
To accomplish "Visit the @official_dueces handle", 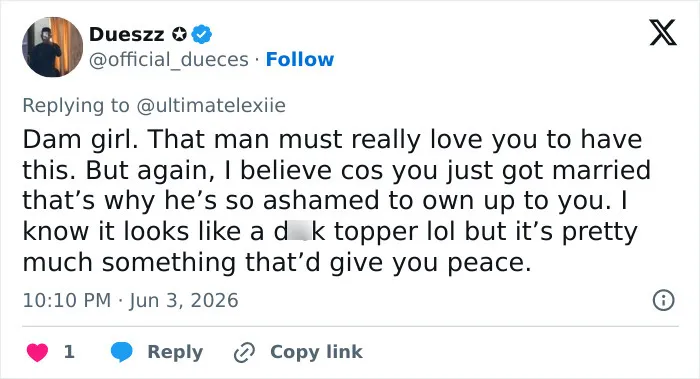I will (x=169, y=60).
